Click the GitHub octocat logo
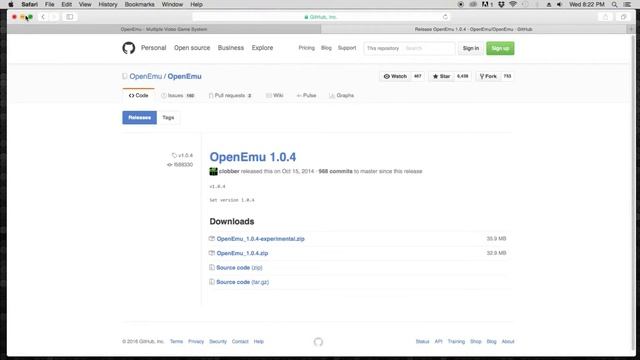The width and height of the screenshot is (640, 360). 129,48
